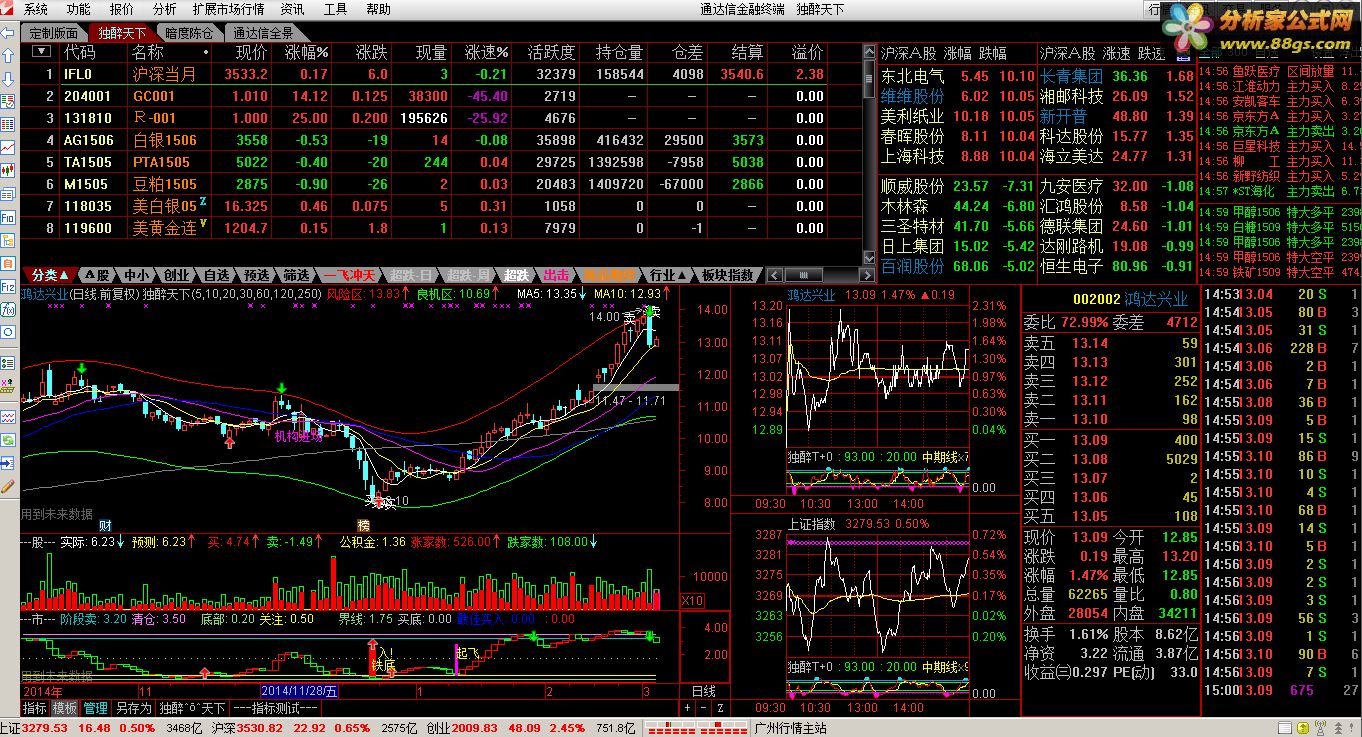Click the 管理 button below the chart

(96, 707)
